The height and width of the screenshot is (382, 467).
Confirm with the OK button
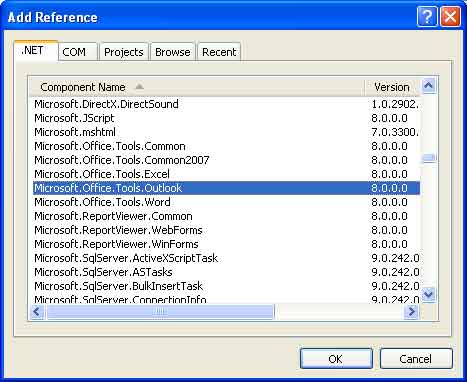coord(336,359)
